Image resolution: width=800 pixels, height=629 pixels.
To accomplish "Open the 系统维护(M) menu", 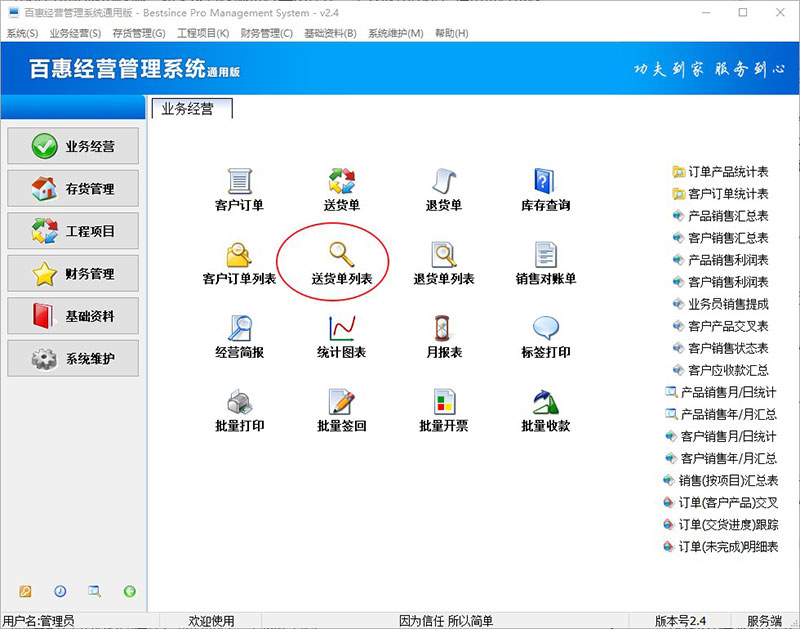I will tap(395, 33).
